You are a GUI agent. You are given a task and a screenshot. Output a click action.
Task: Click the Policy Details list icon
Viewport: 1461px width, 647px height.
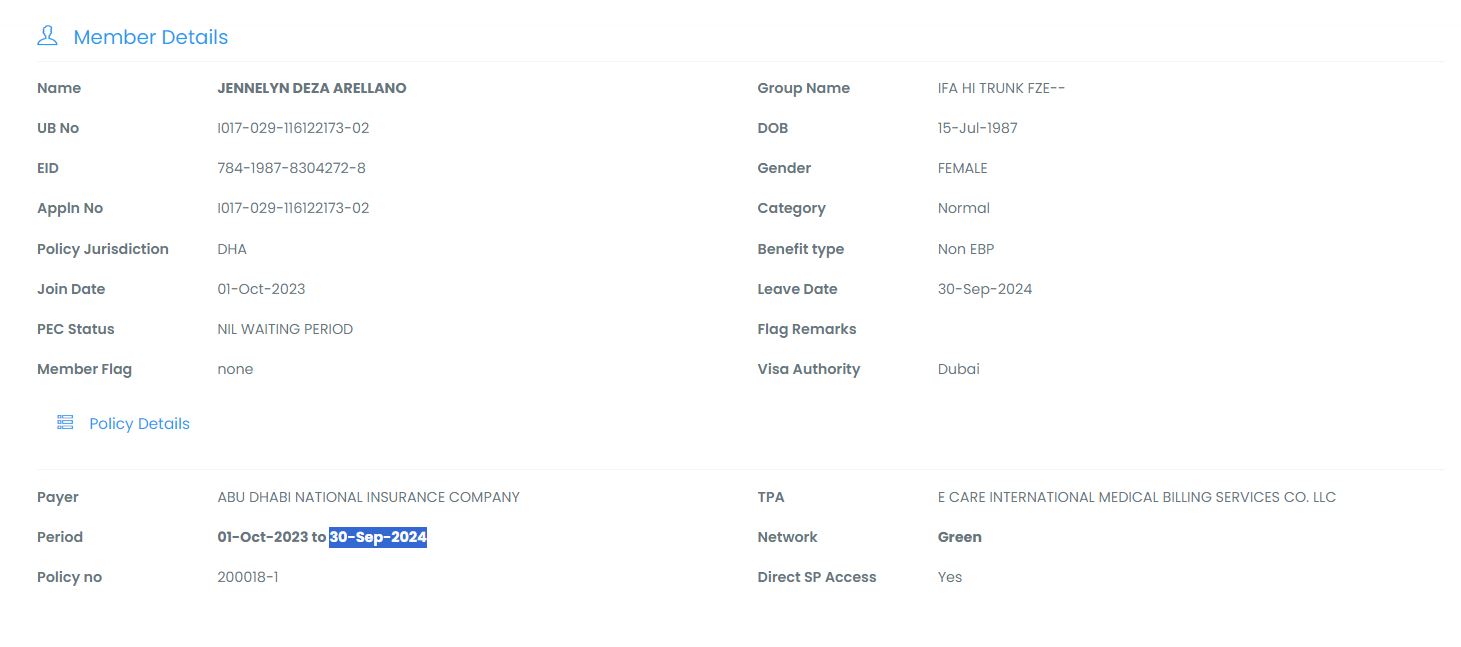(x=65, y=423)
